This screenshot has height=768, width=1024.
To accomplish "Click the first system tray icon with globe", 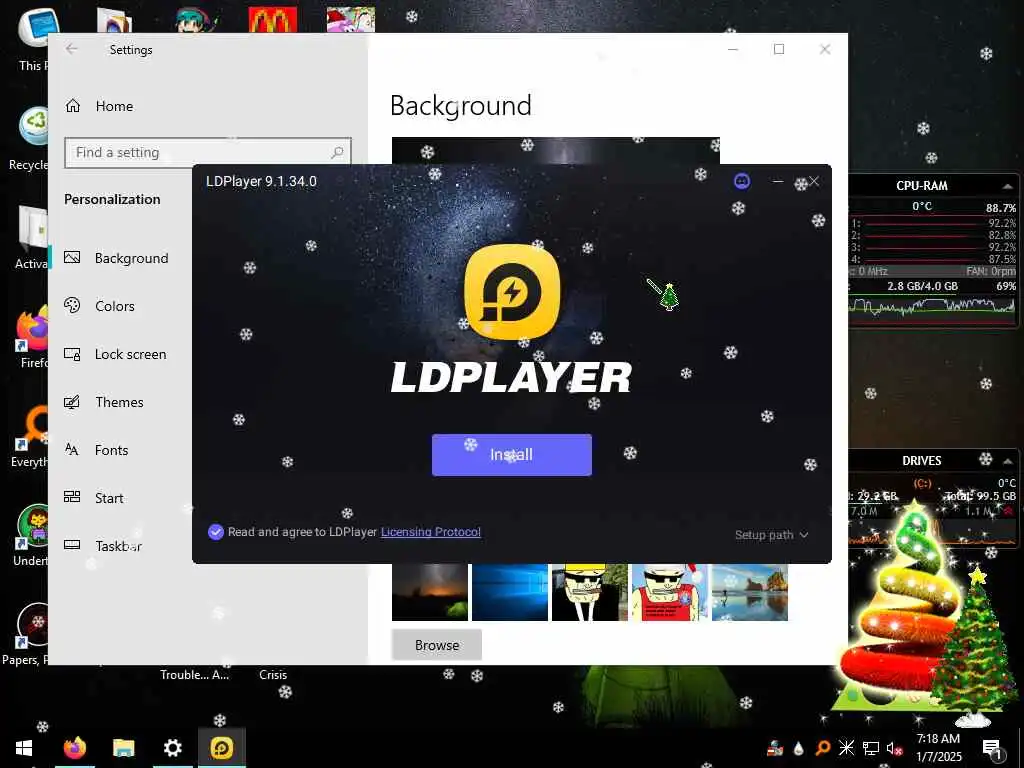I will tap(775, 748).
